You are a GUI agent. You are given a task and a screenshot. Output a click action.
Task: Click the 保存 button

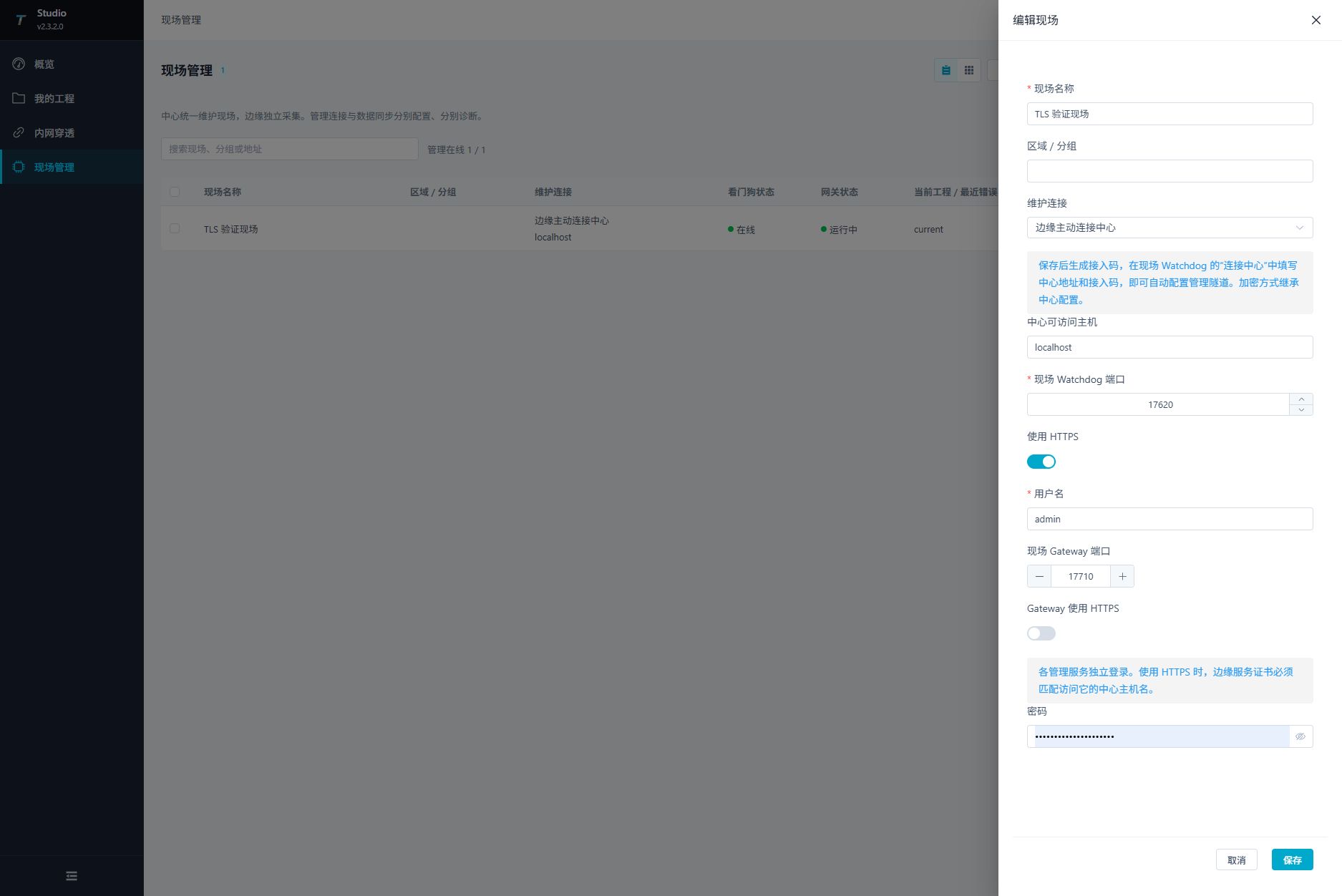pyautogui.click(x=1292, y=860)
